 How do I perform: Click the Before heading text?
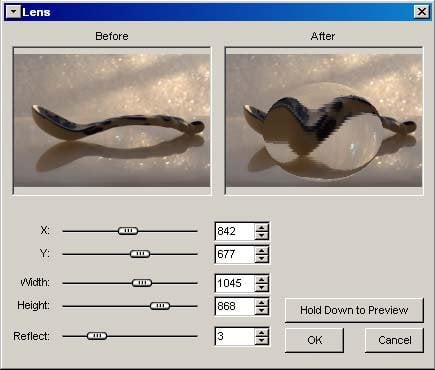[x=112, y=36]
